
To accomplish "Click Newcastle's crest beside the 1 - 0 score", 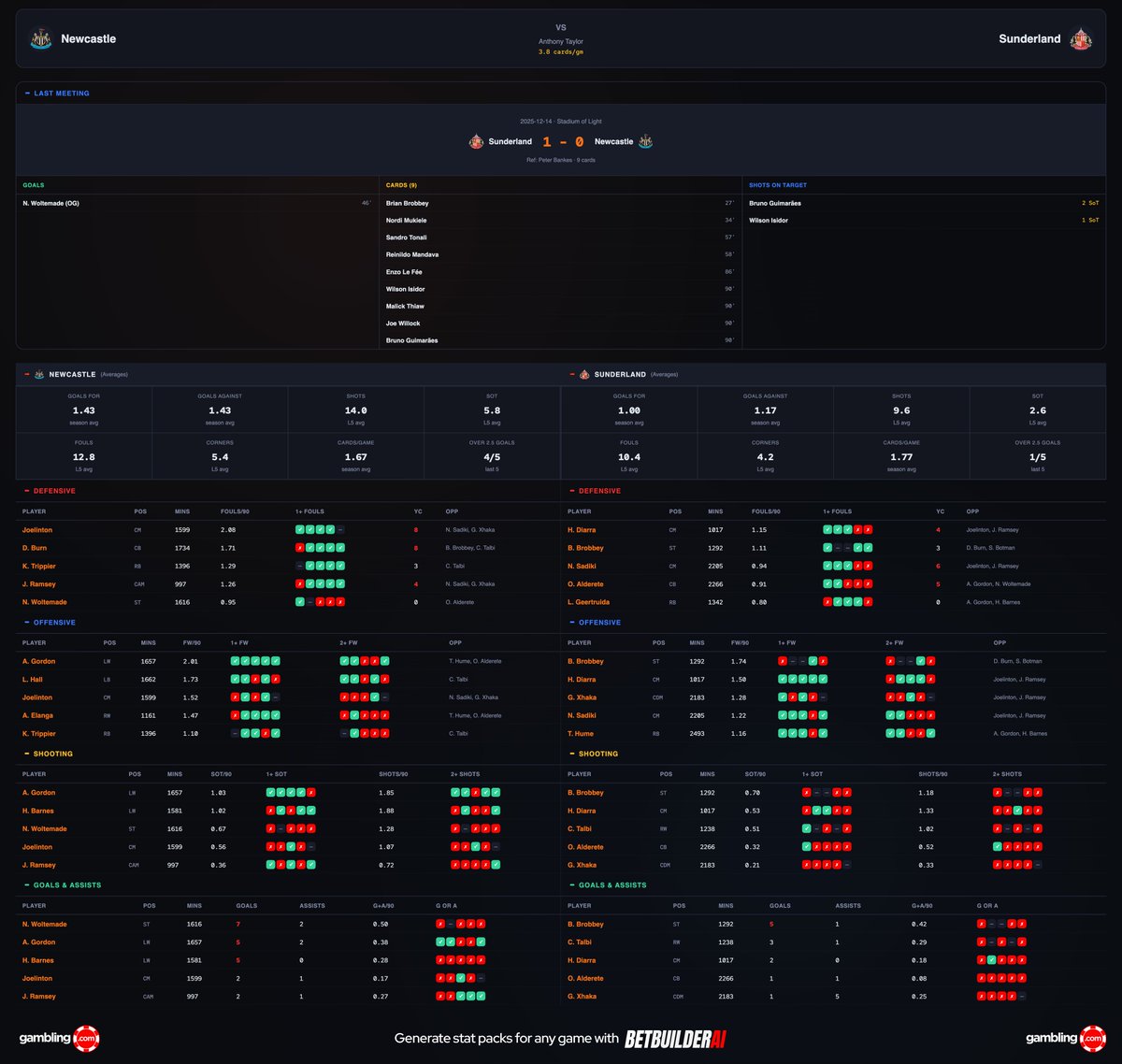I will pyautogui.click(x=645, y=141).
